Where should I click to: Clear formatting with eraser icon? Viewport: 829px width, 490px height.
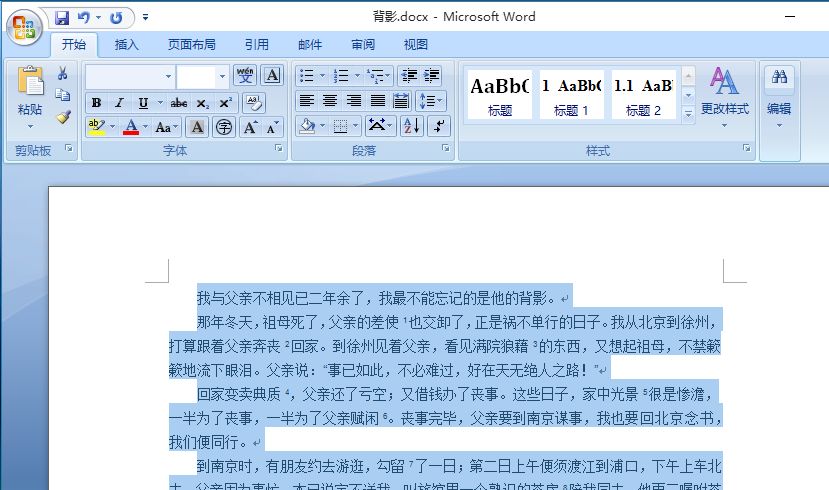254,103
